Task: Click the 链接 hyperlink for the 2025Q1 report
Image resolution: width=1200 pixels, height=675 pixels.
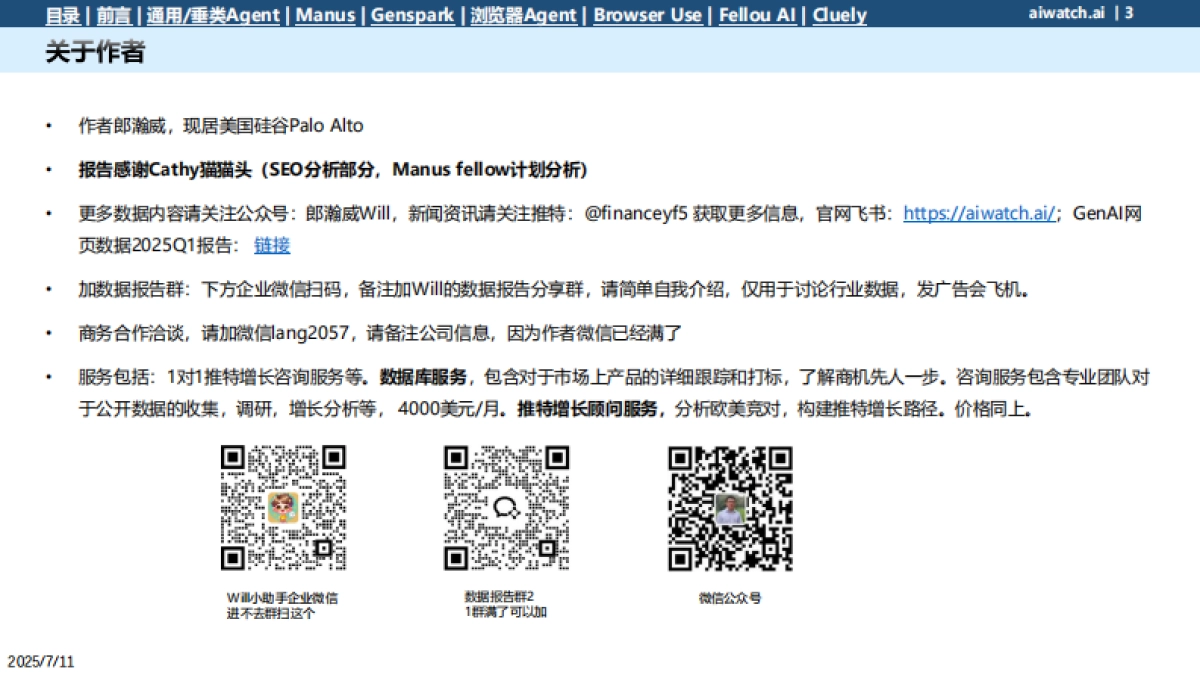Action: pos(270,245)
